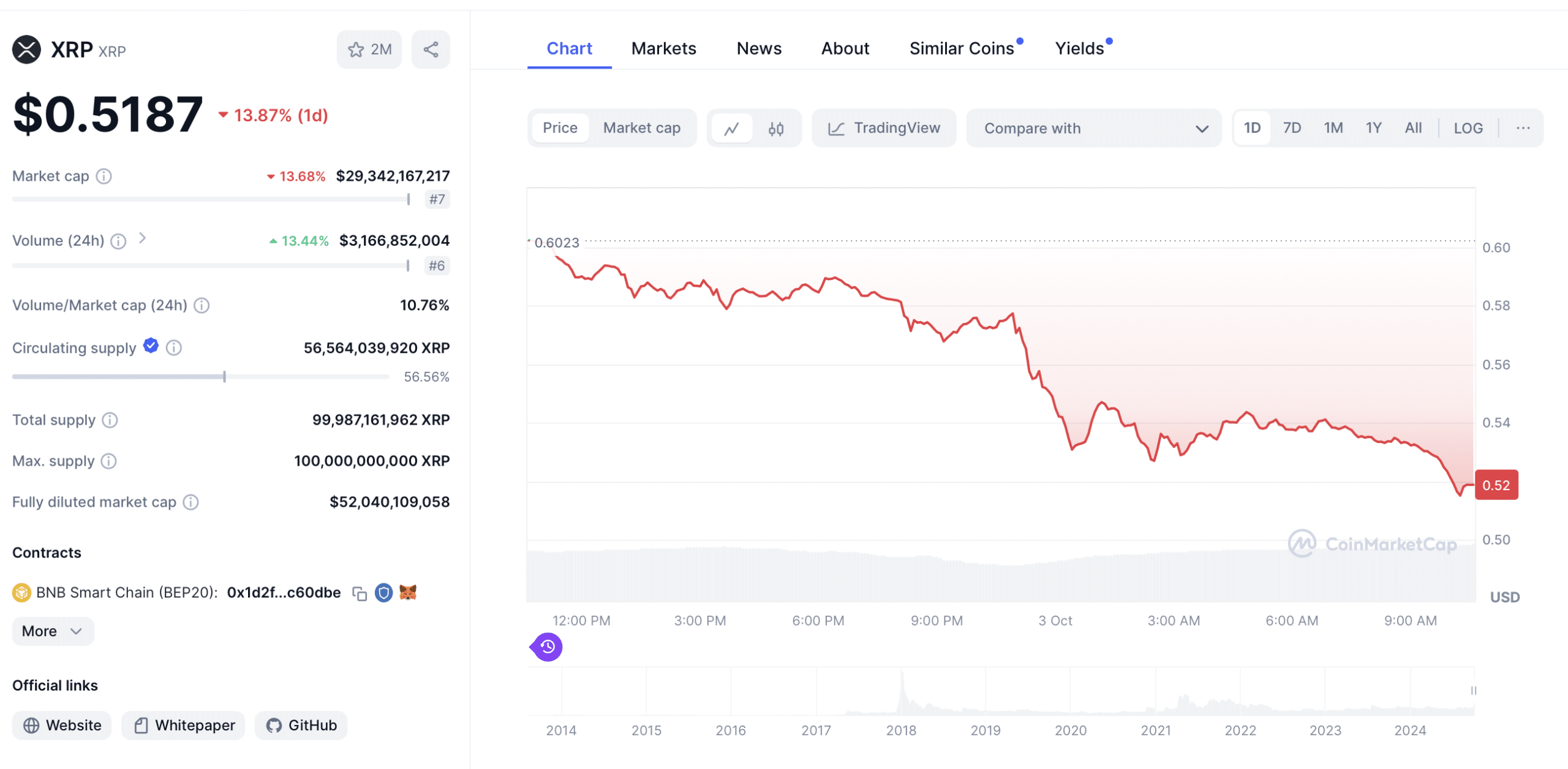Image resolution: width=1568 pixels, height=769 pixels.
Task: Click the Circulating supply progress bar
Action: pos(200,377)
